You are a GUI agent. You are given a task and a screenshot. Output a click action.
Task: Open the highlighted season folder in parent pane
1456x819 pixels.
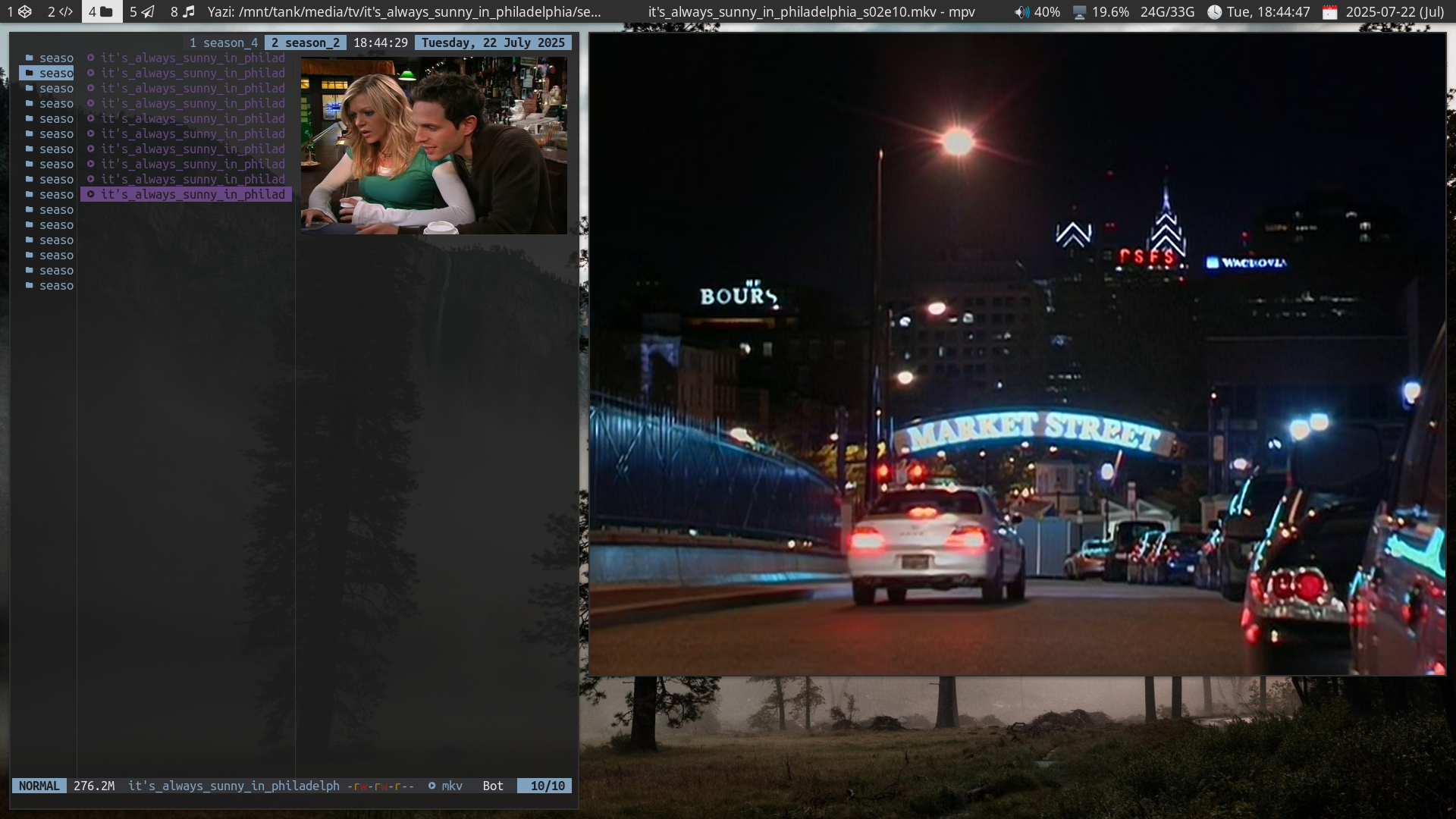coord(49,73)
